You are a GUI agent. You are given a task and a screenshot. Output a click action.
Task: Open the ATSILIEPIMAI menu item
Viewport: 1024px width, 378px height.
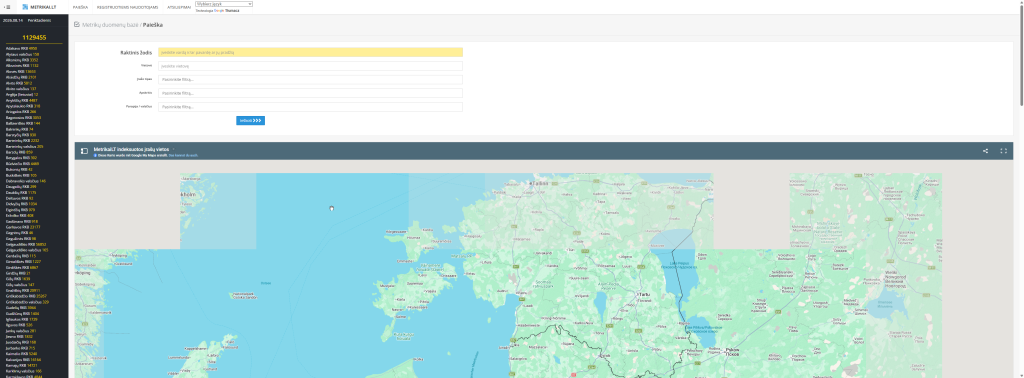click(x=179, y=7)
